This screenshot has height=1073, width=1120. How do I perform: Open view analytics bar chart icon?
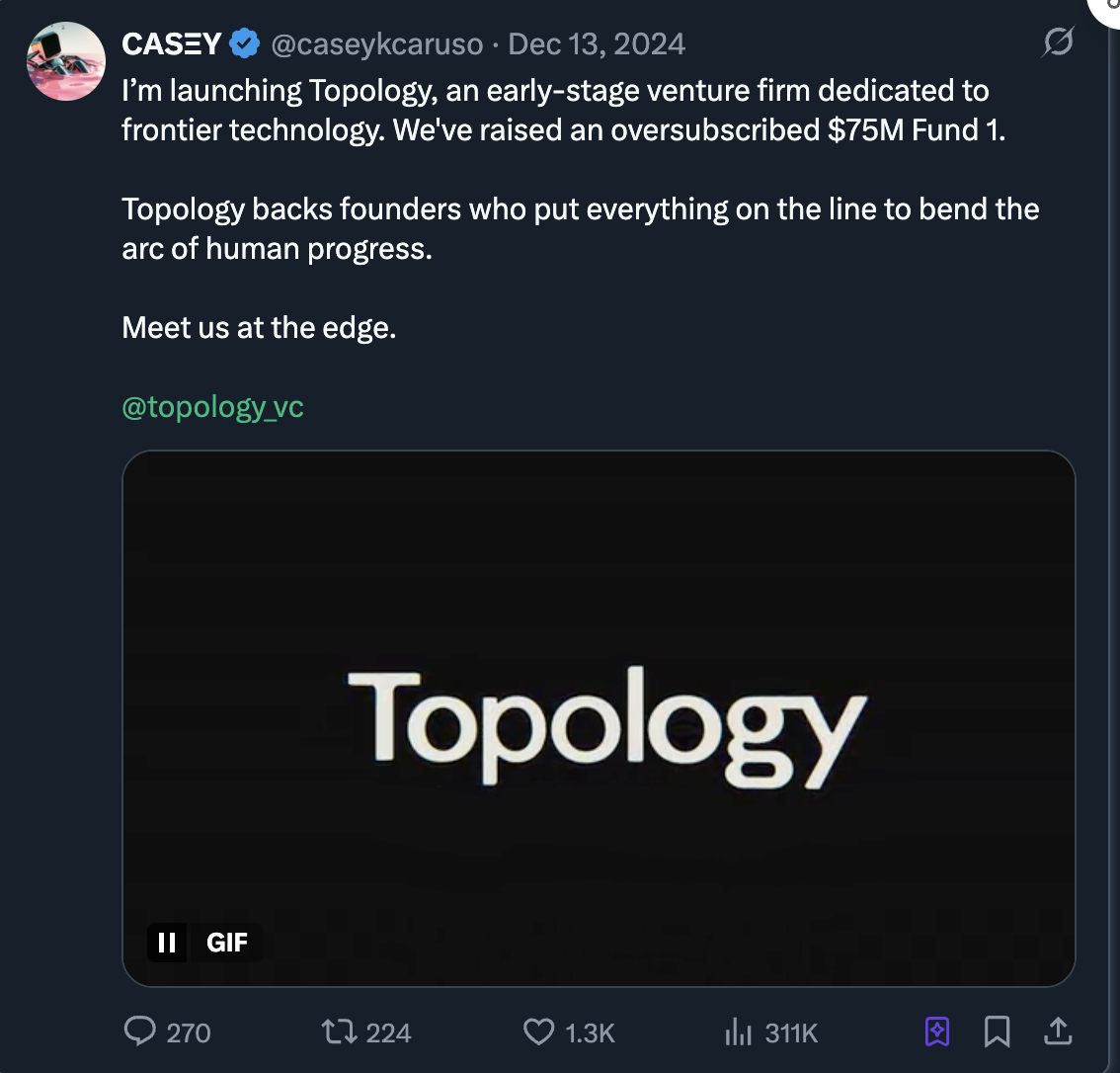739,1032
